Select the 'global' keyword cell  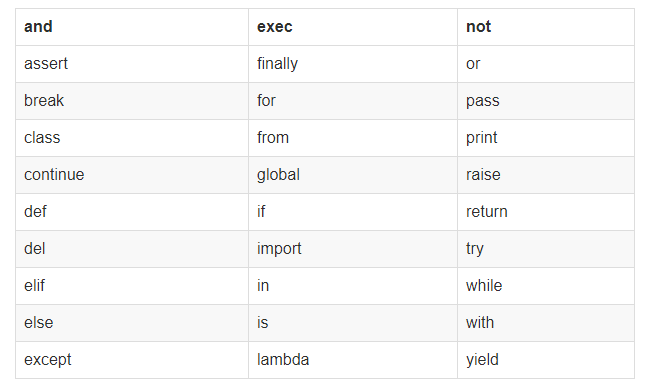[353, 175]
